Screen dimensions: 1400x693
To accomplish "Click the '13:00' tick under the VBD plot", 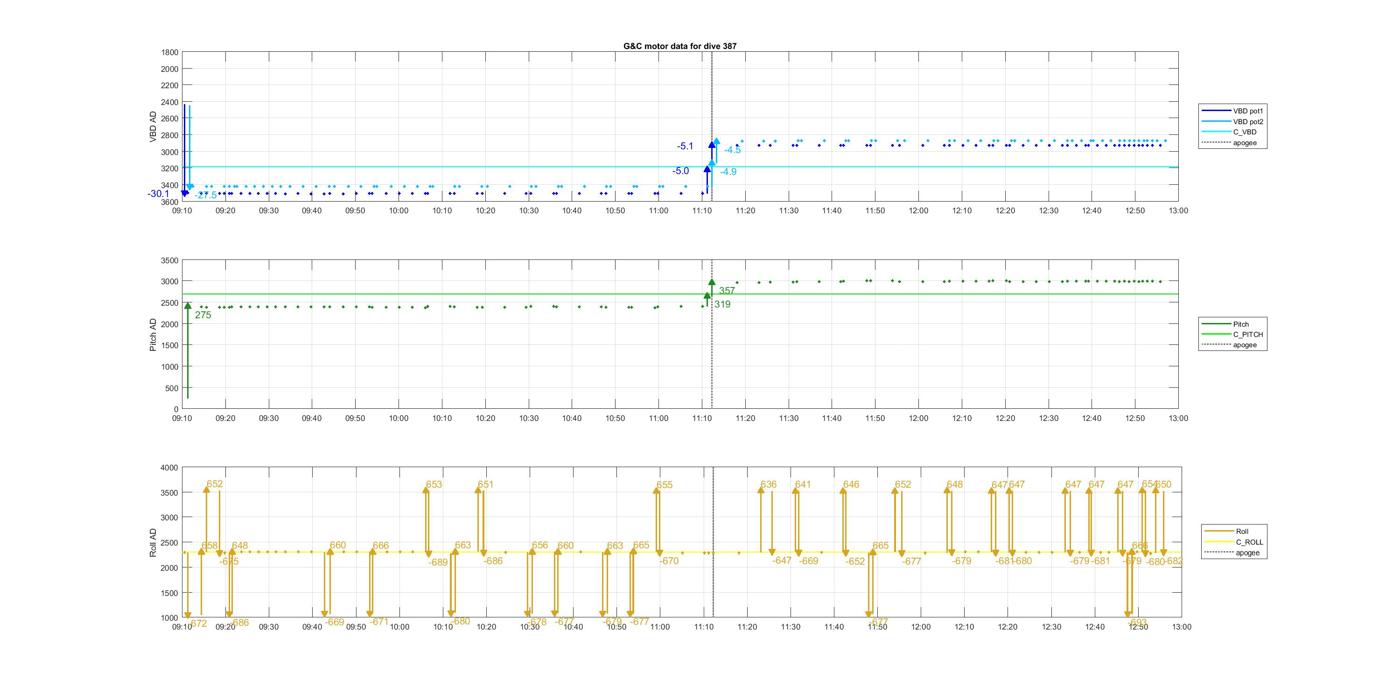I will [1178, 211].
